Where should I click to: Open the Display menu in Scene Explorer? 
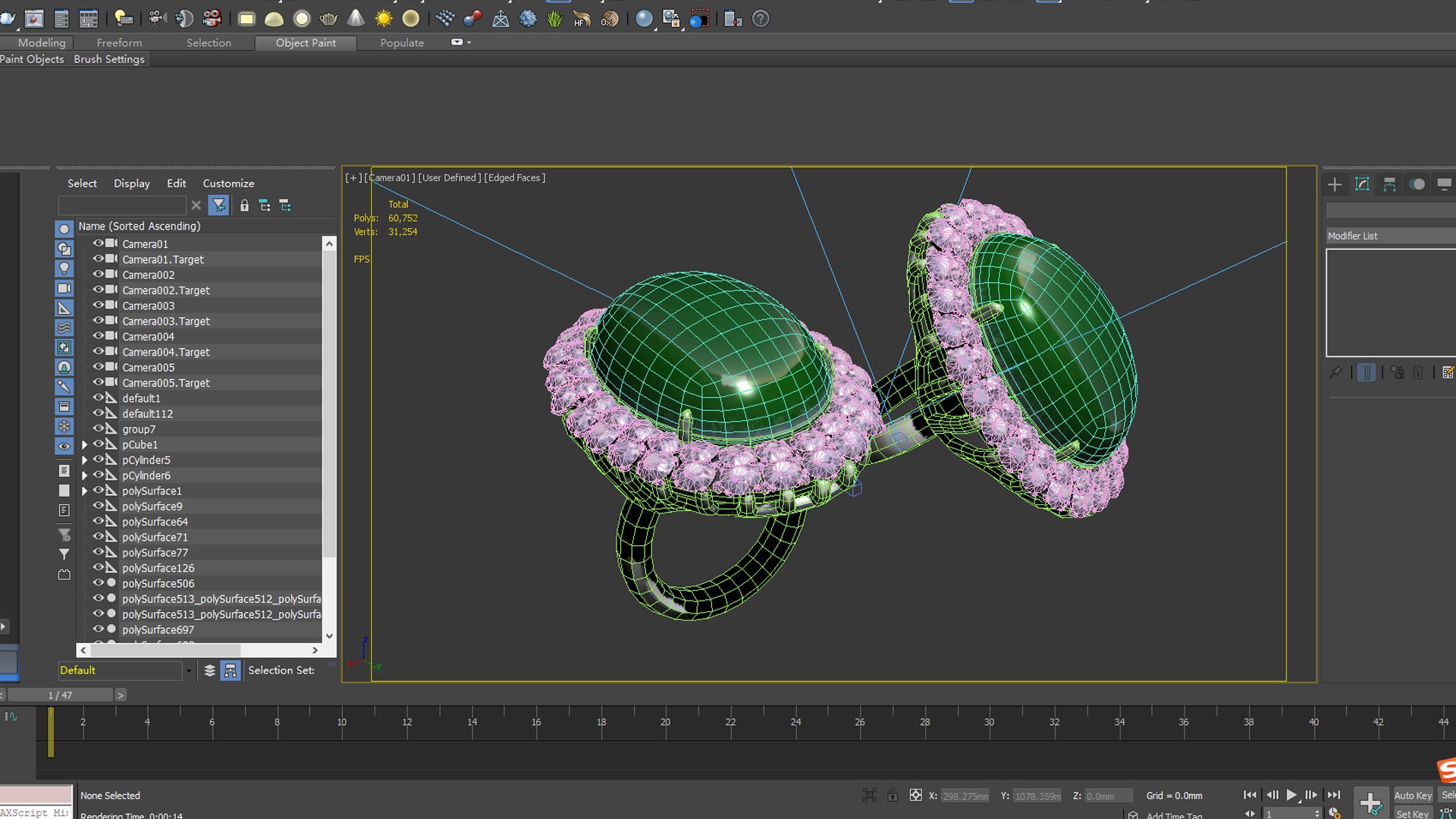pyautogui.click(x=132, y=184)
